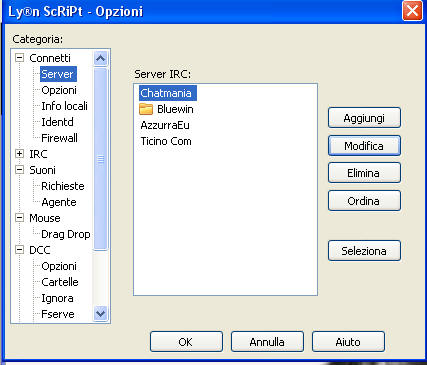Open Ignora under DCC
Viewport: 427px width, 365px height.
click(x=57, y=298)
